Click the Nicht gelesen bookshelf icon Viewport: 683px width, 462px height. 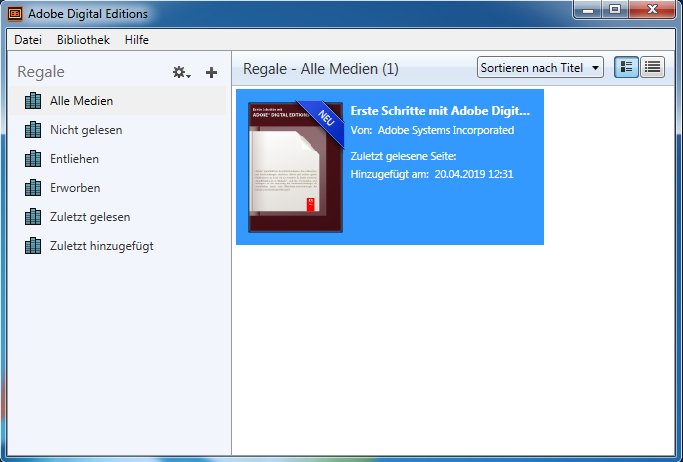[x=33, y=130]
